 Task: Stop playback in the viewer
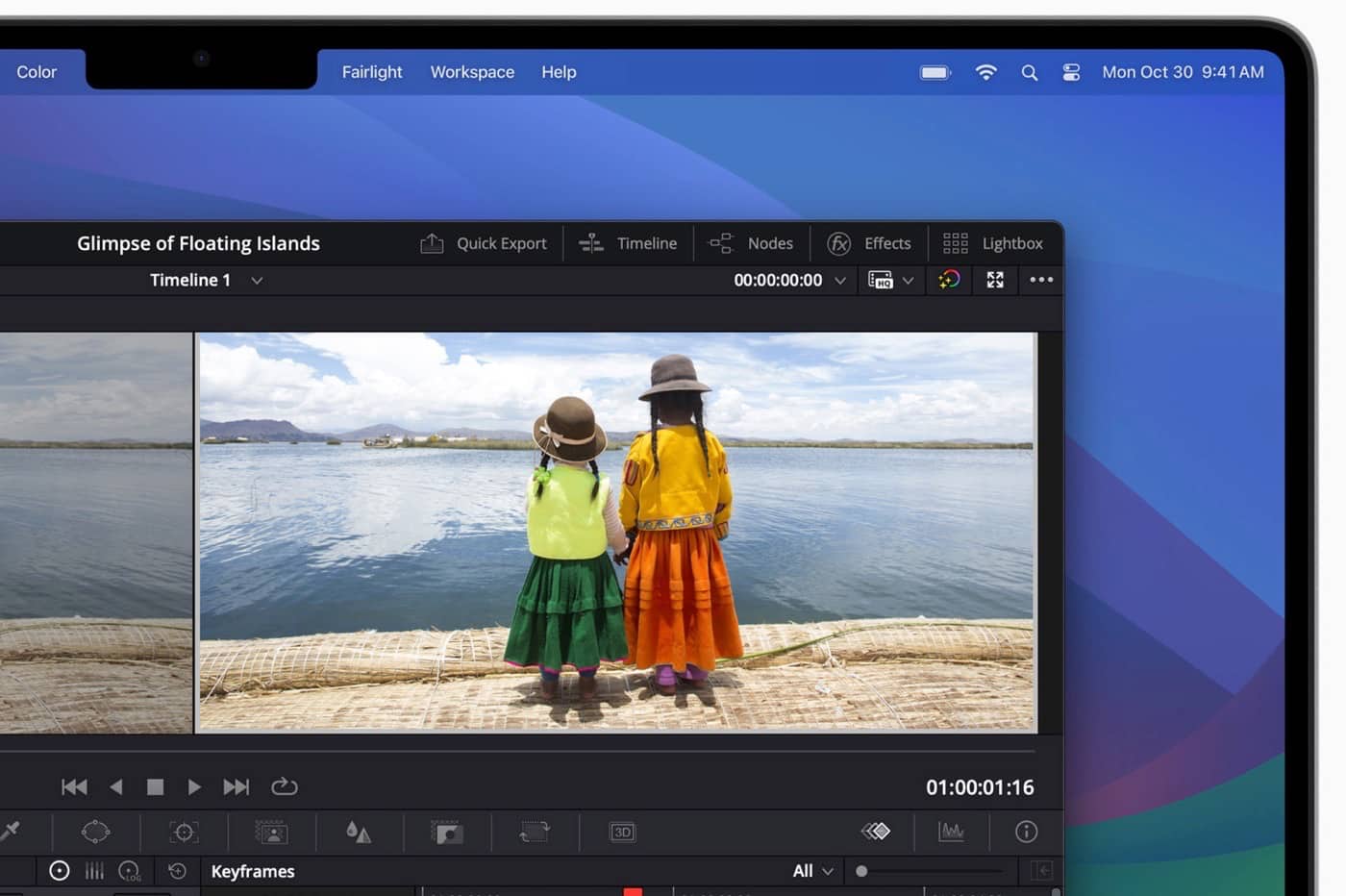coord(155,786)
